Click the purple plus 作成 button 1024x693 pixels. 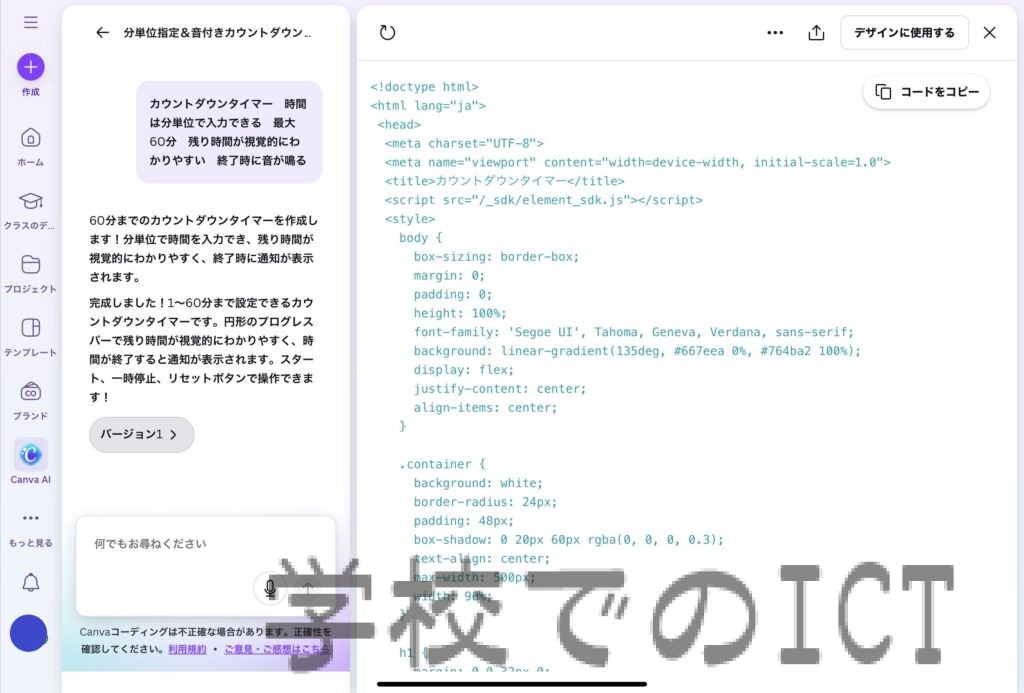[x=31, y=67]
